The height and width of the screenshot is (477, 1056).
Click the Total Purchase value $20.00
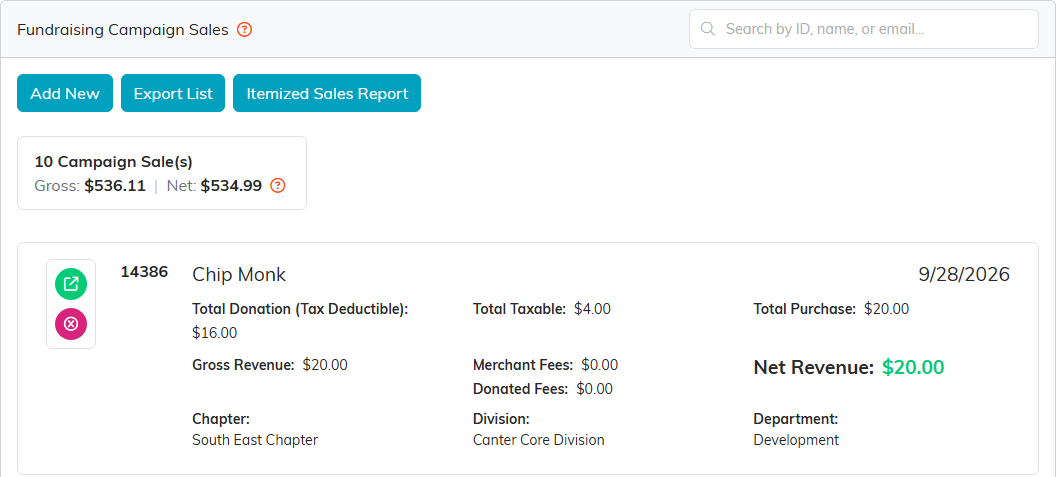pos(886,309)
